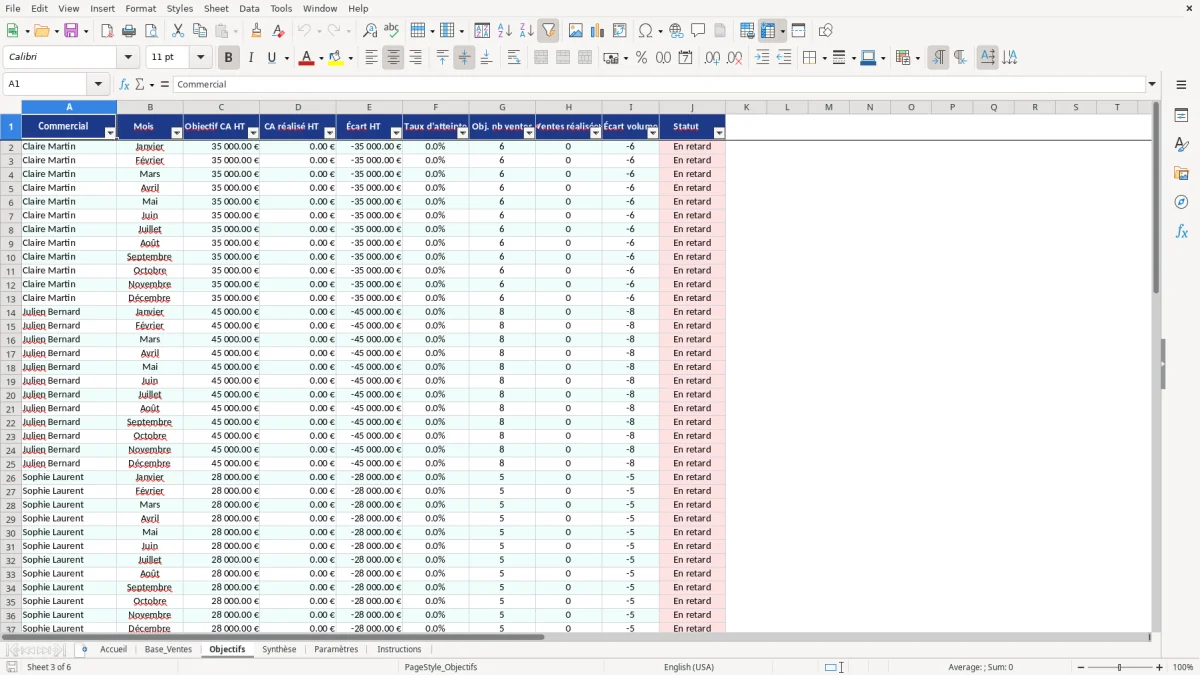Click the Cut scissors icon
Viewport: 1200px width, 675px height.
(x=178, y=31)
